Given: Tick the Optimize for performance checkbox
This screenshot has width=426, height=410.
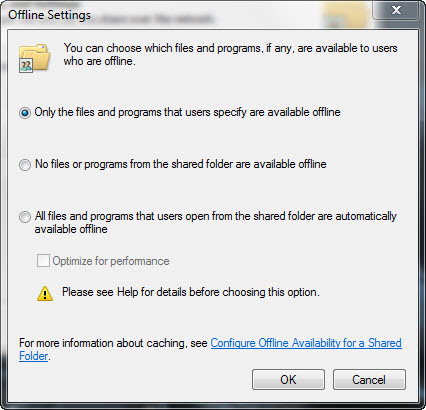Looking at the screenshot, I should click(x=43, y=261).
